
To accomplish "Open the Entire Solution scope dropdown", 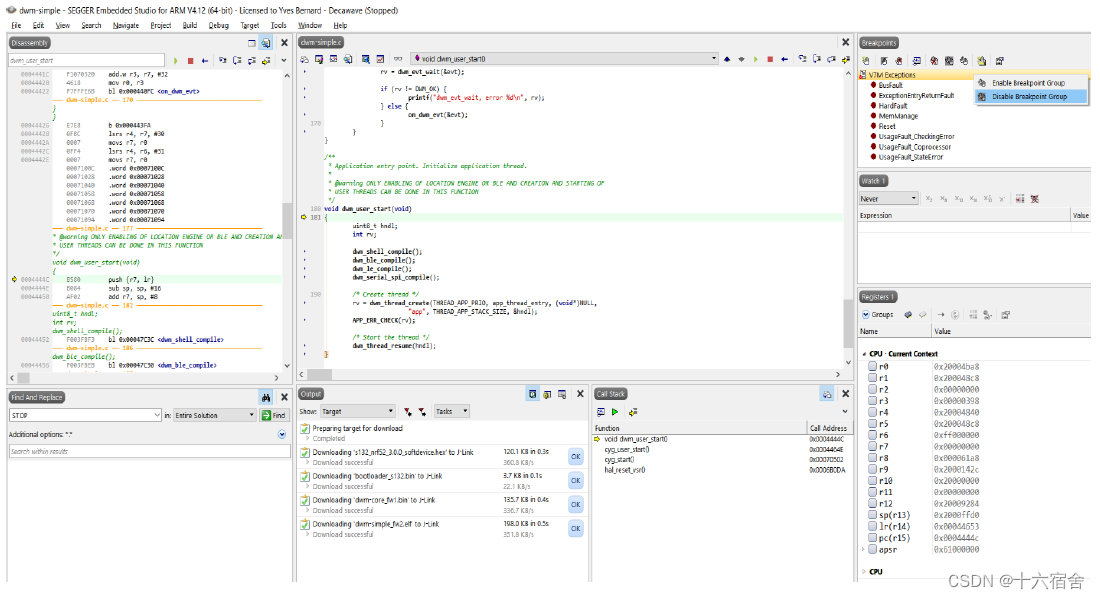I will (x=214, y=416).
